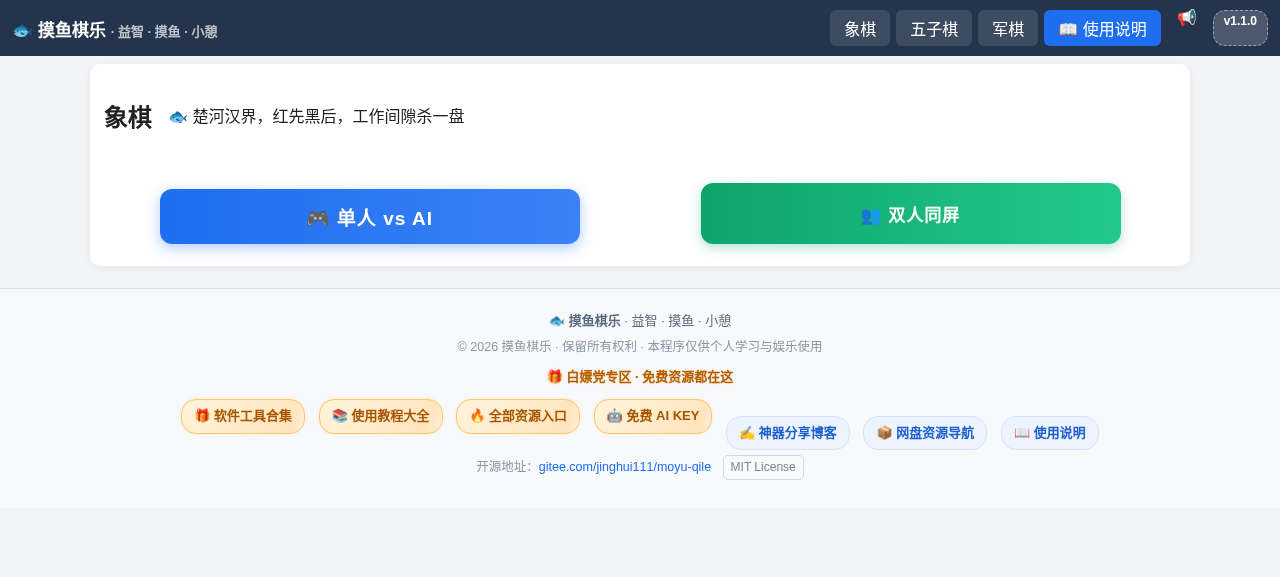The height and width of the screenshot is (577, 1280).
Task: Click the 白嫖党专区 free resources heading
Action: tap(640, 377)
